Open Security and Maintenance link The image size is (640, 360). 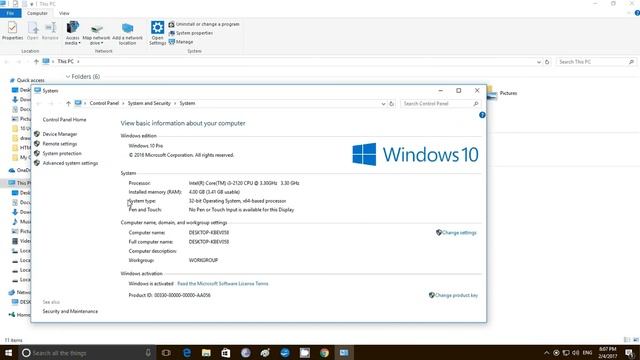pos(70,311)
